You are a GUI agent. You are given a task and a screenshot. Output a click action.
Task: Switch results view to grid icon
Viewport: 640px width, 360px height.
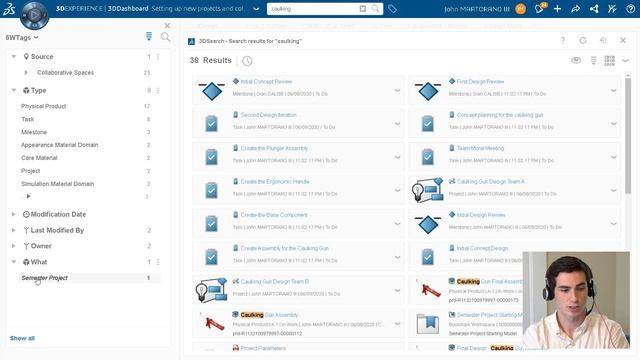click(609, 60)
